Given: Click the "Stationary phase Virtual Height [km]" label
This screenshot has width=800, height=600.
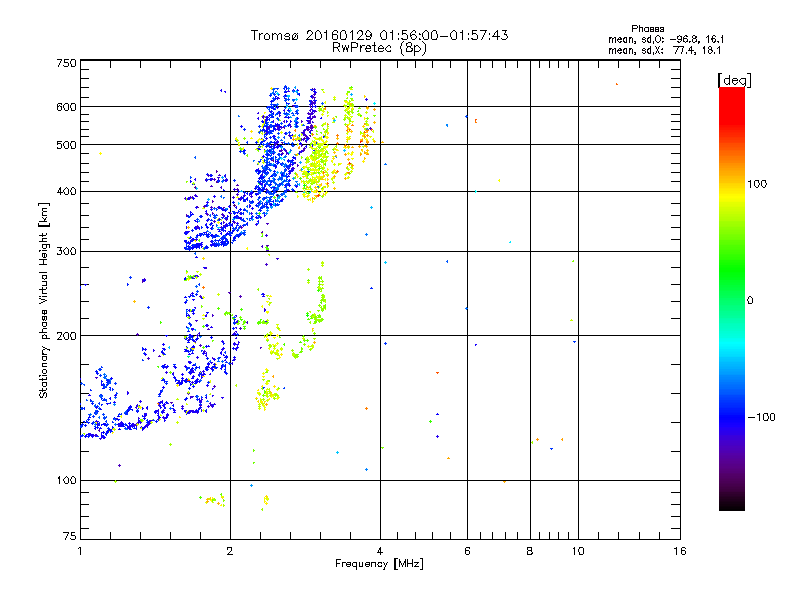Looking at the screenshot, I should pyautogui.click(x=44, y=301).
